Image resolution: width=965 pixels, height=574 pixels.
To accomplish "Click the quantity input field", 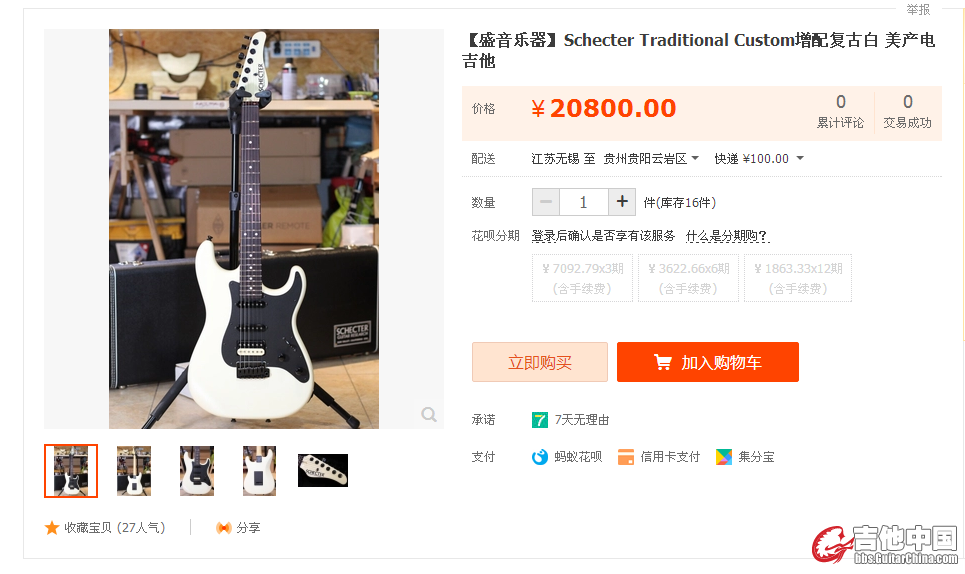I will coord(583,202).
